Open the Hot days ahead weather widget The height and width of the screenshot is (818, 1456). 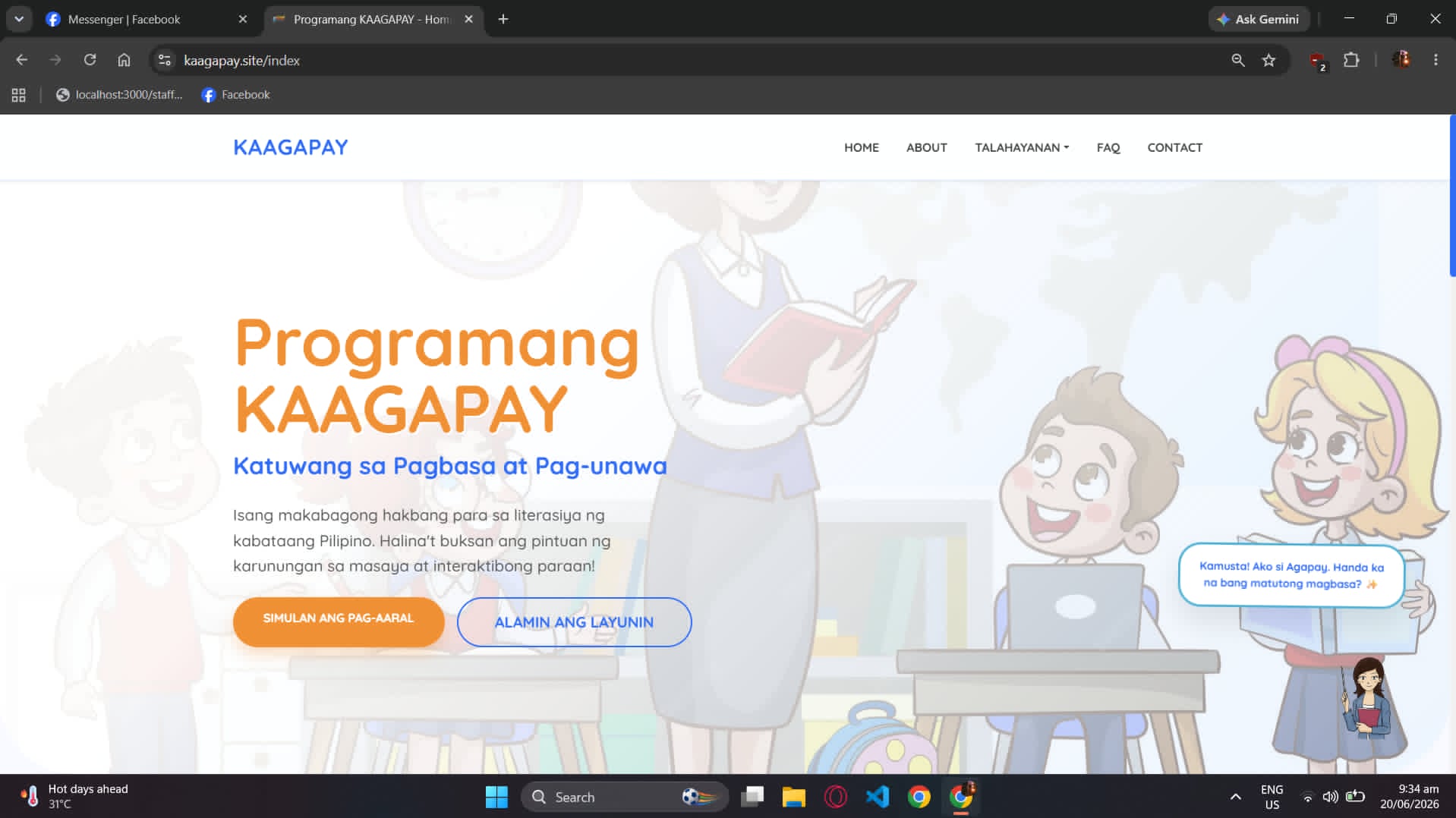tap(74, 796)
